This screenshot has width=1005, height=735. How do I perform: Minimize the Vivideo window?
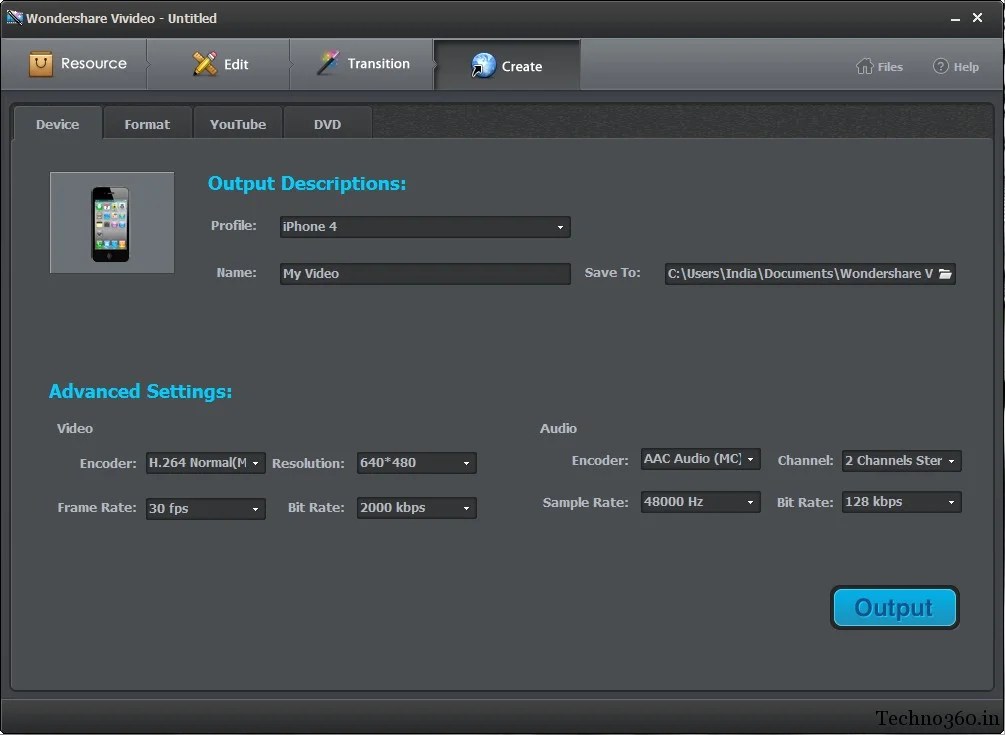tap(955, 19)
